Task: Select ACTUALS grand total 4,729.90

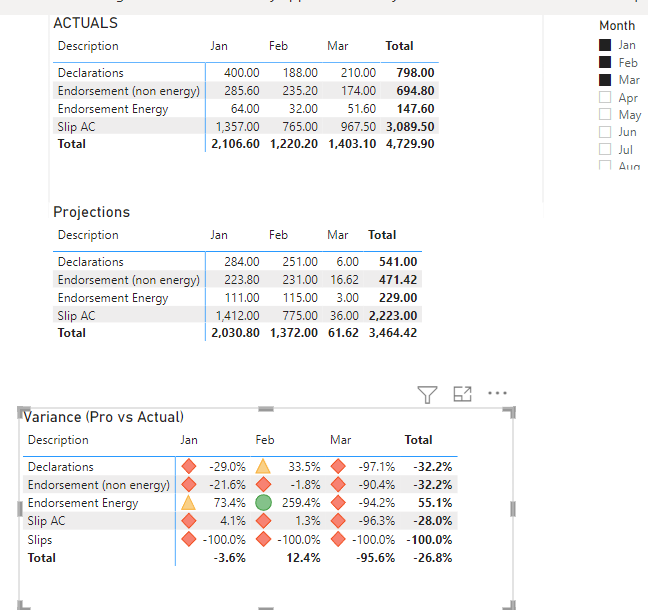Action: [410, 144]
